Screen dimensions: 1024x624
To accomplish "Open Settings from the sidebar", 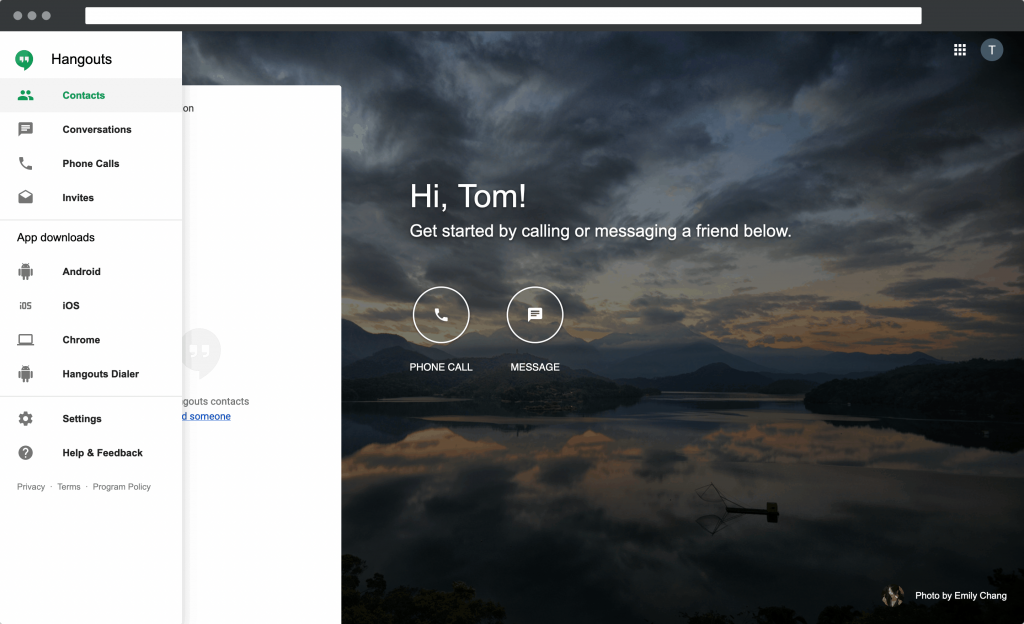I will tap(91, 418).
